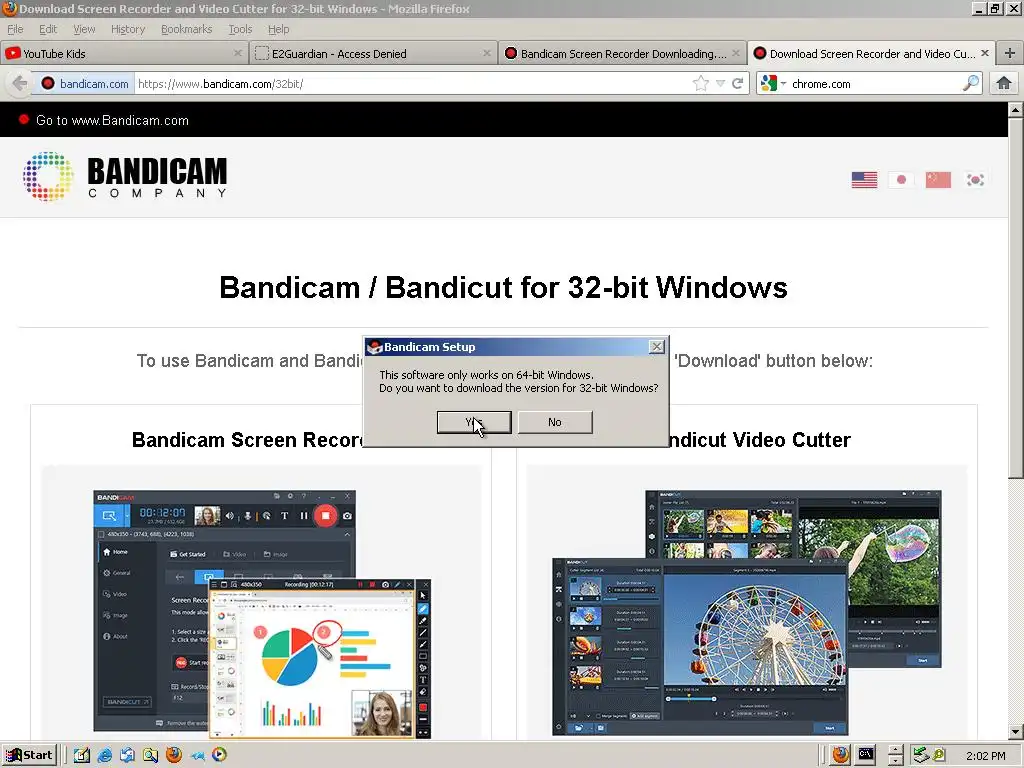This screenshot has height=768, width=1024.
Task: Open the View menu
Action: point(84,29)
